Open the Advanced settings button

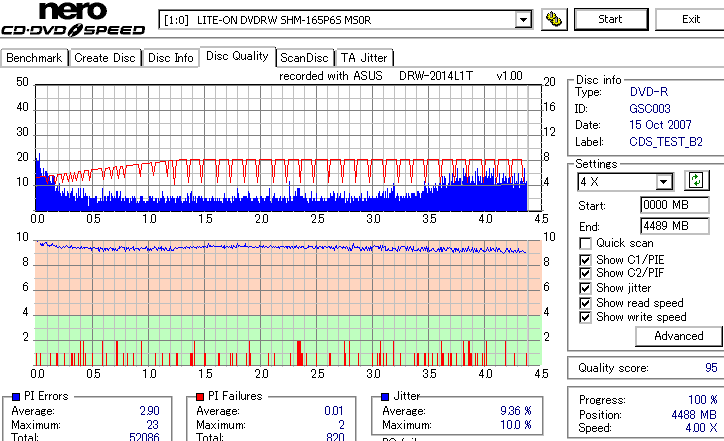(678, 336)
